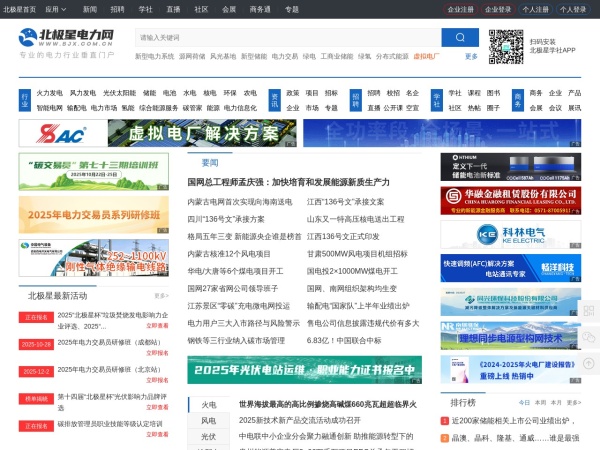Click the blue 行业 category badge

pyautogui.click(x=25, y=100)
